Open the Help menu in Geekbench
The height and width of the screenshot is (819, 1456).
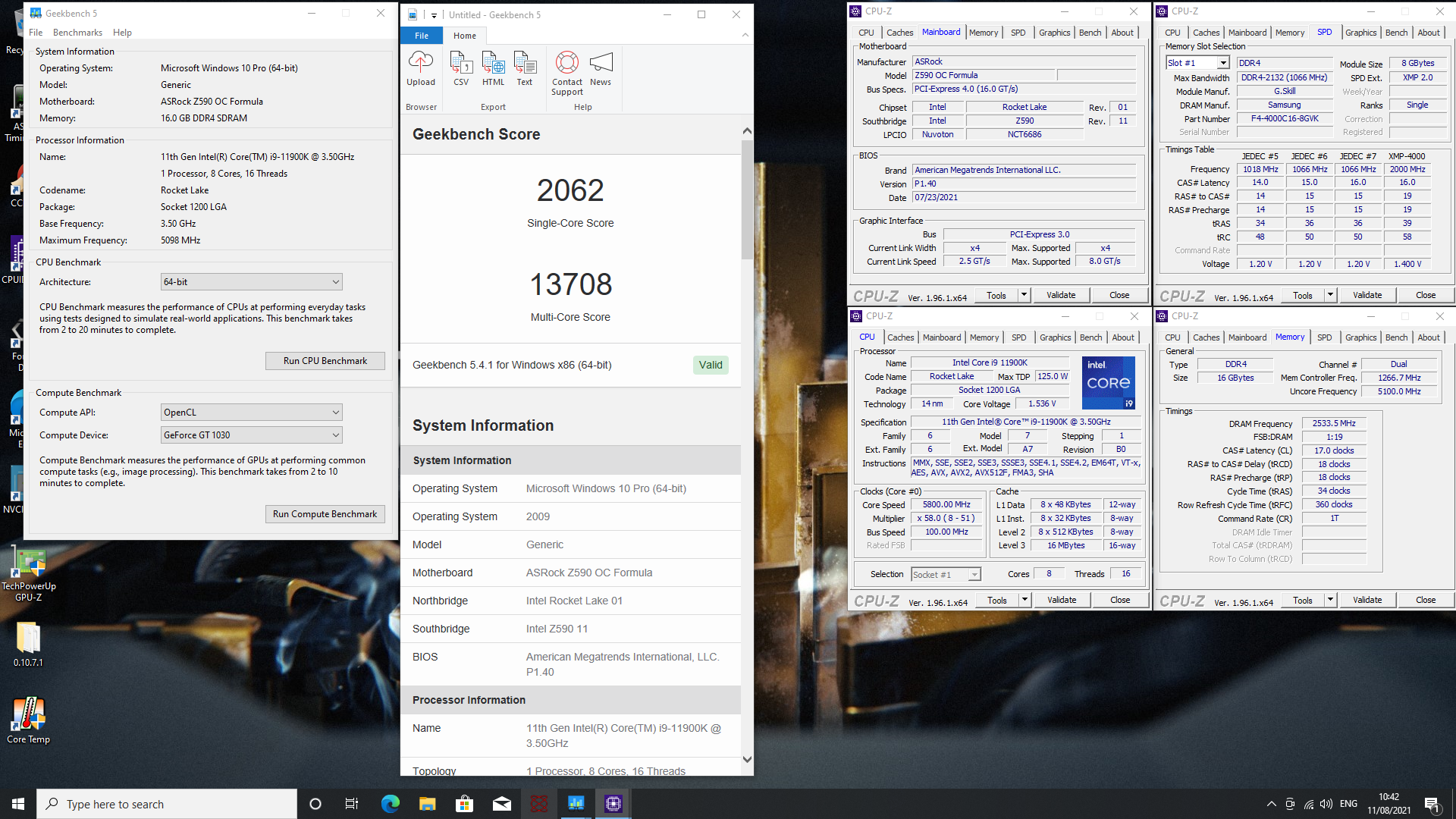tap(122, 33)
